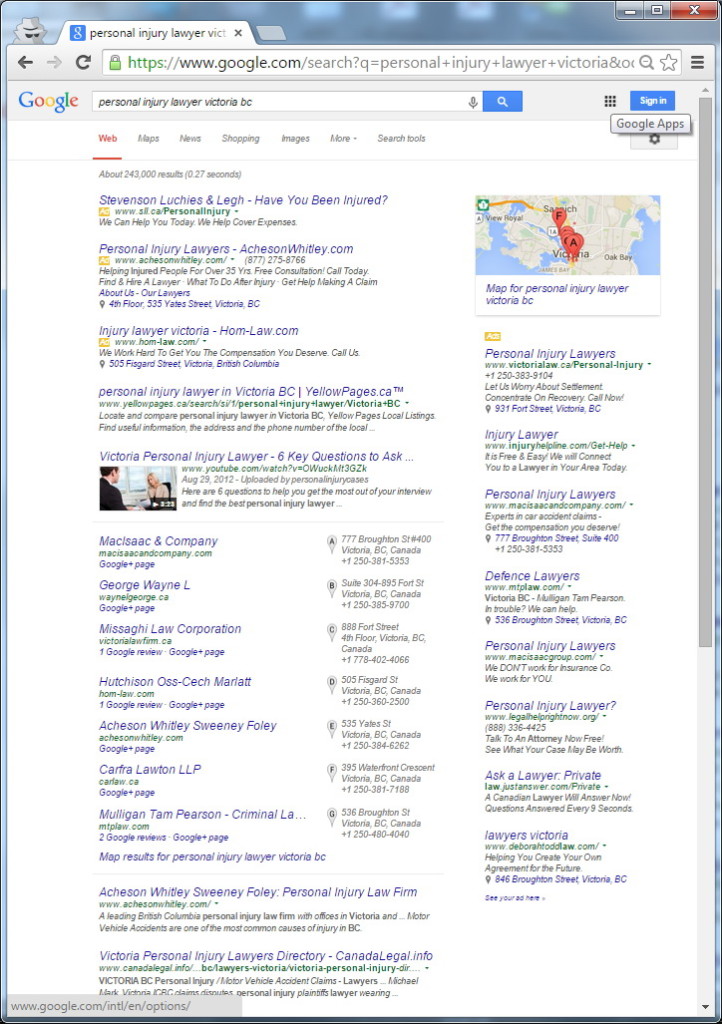Open Chrome hamburger menu
Image resolution: width=722 pixels, height=1024 pixels.
(698, 62)
